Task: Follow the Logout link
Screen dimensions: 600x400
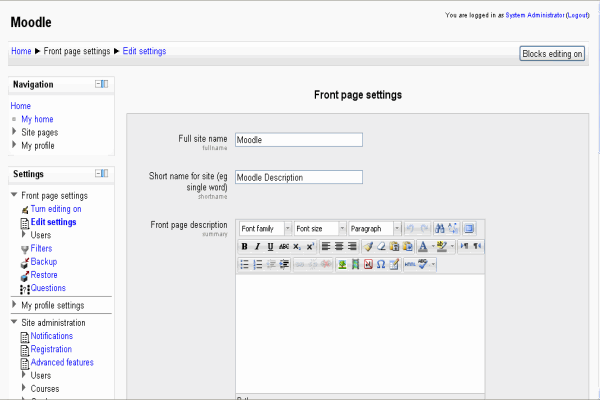Action: [578, 15]
